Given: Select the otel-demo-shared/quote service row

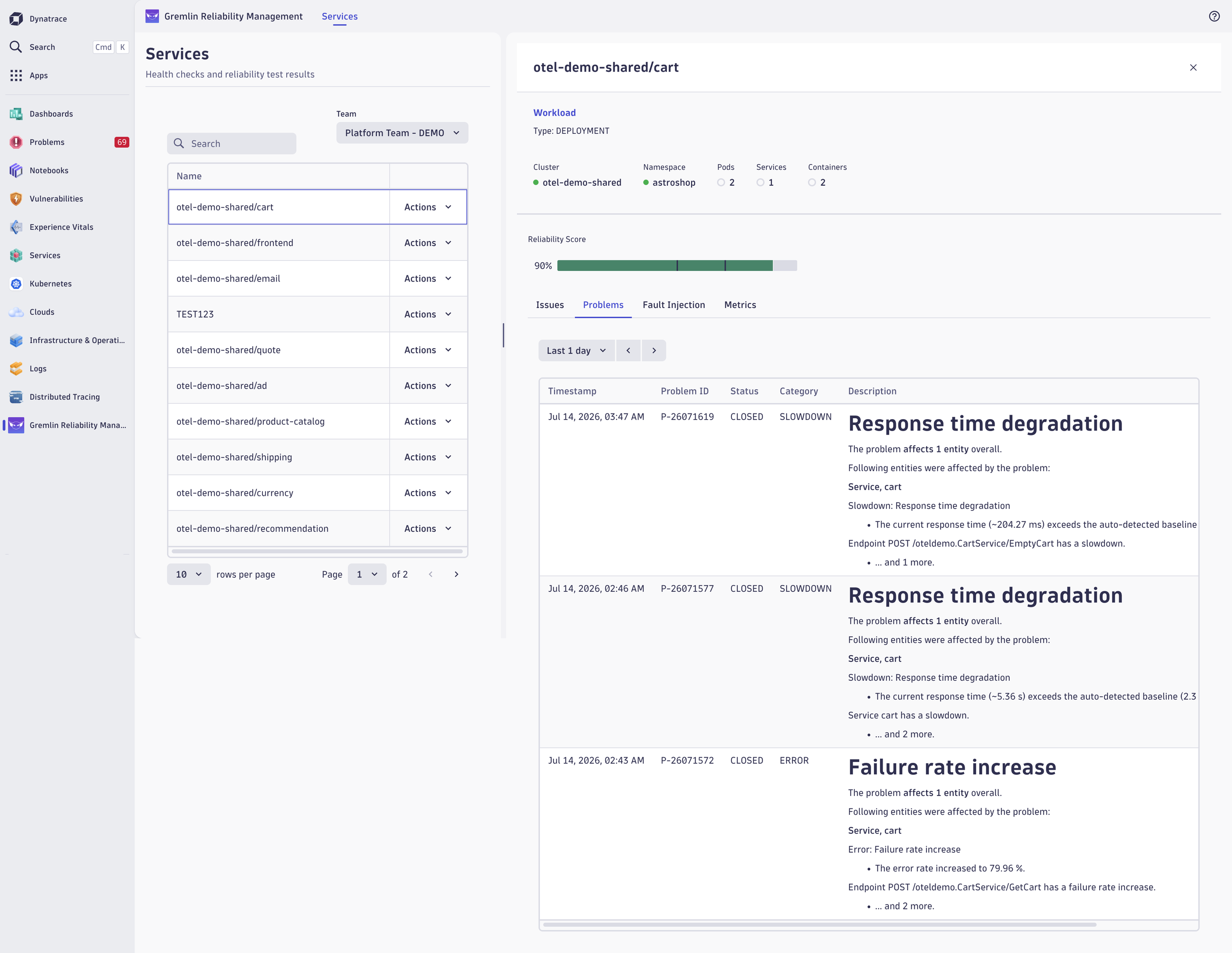Looking at the screenshot, I should (317, 349).
